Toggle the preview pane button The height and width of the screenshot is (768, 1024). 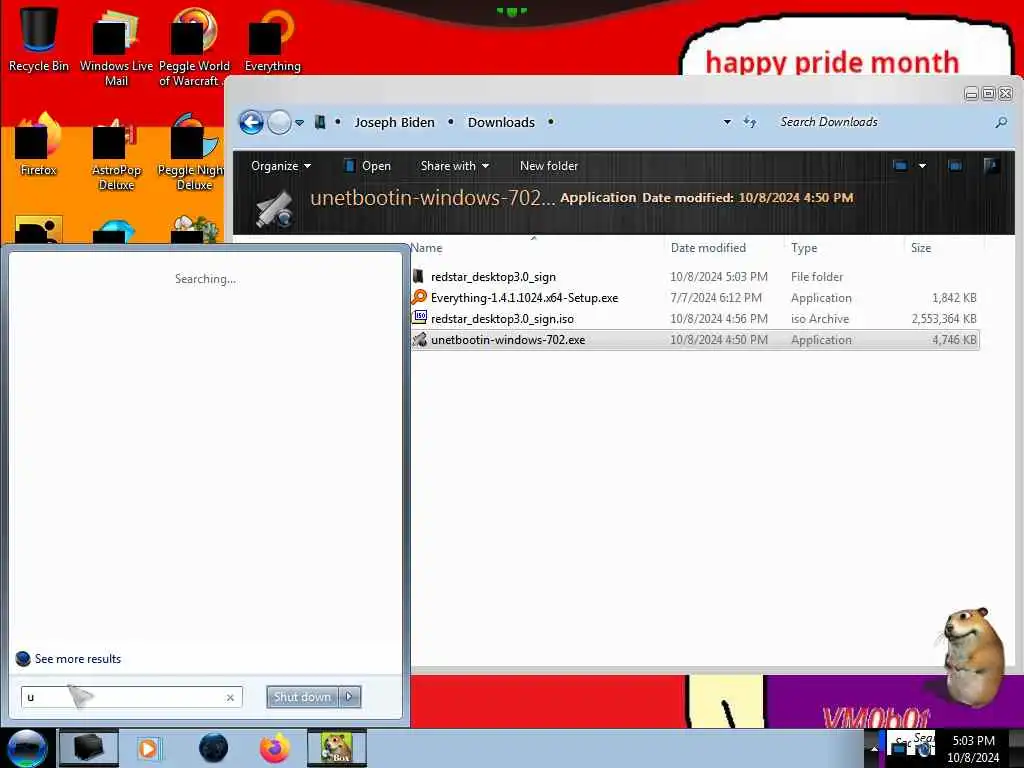pos(955,166)
